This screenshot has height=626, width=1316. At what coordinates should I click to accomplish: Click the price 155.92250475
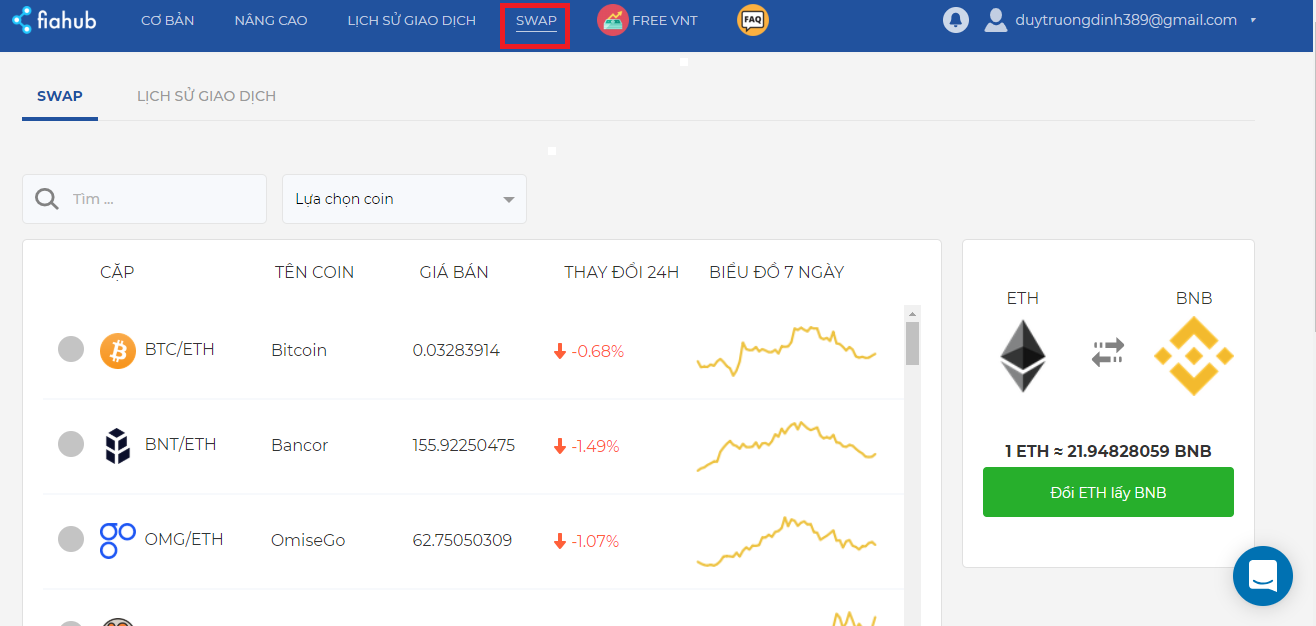click(464, 445)
